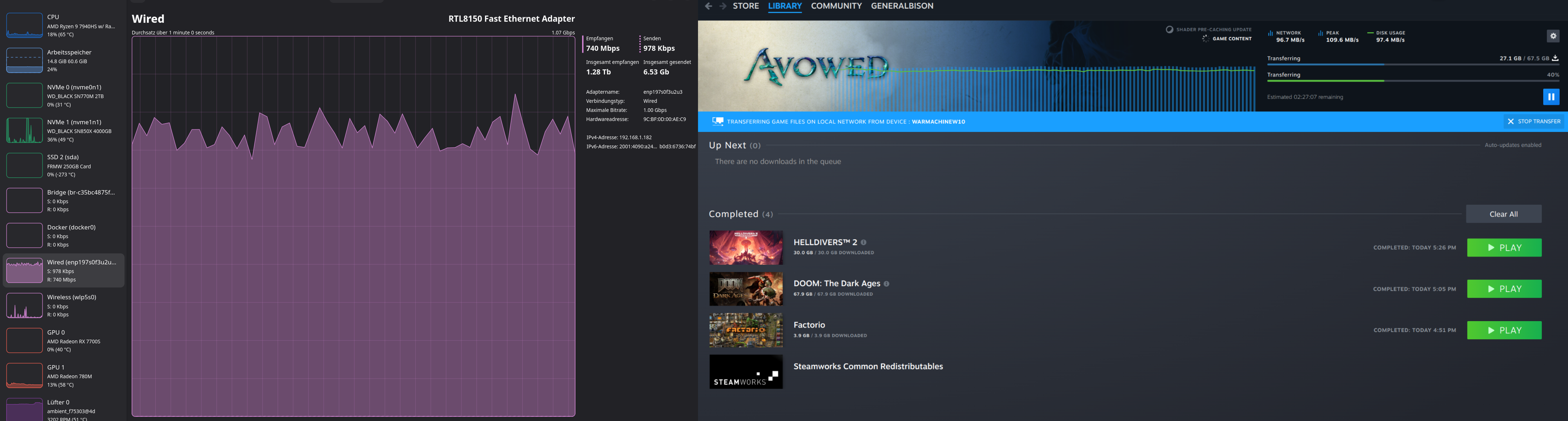Viewport: 1568px width, 421px height.
Task: Select NVMe 1 (nvme1n1) disk entry
Action: pyautogui.click(x=64, y=130)
